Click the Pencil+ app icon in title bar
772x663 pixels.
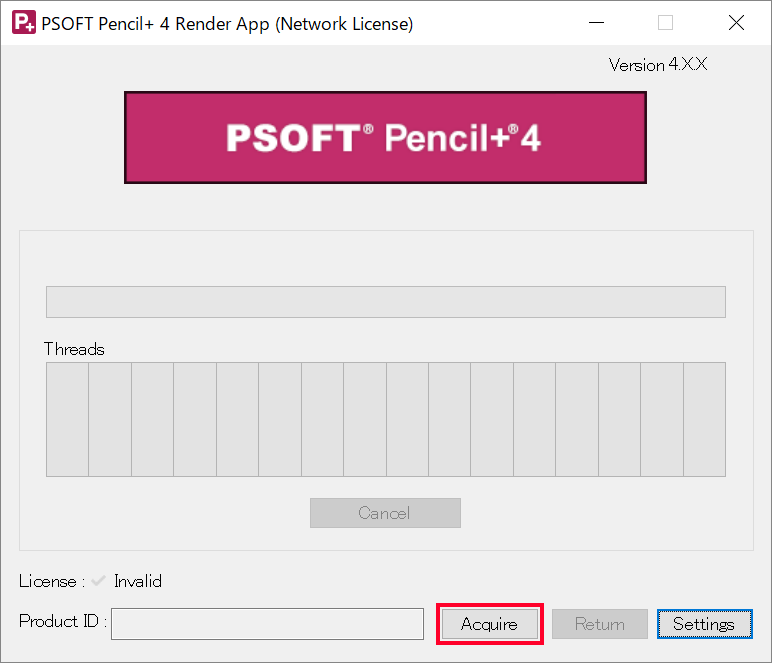(x=24, y=23)
